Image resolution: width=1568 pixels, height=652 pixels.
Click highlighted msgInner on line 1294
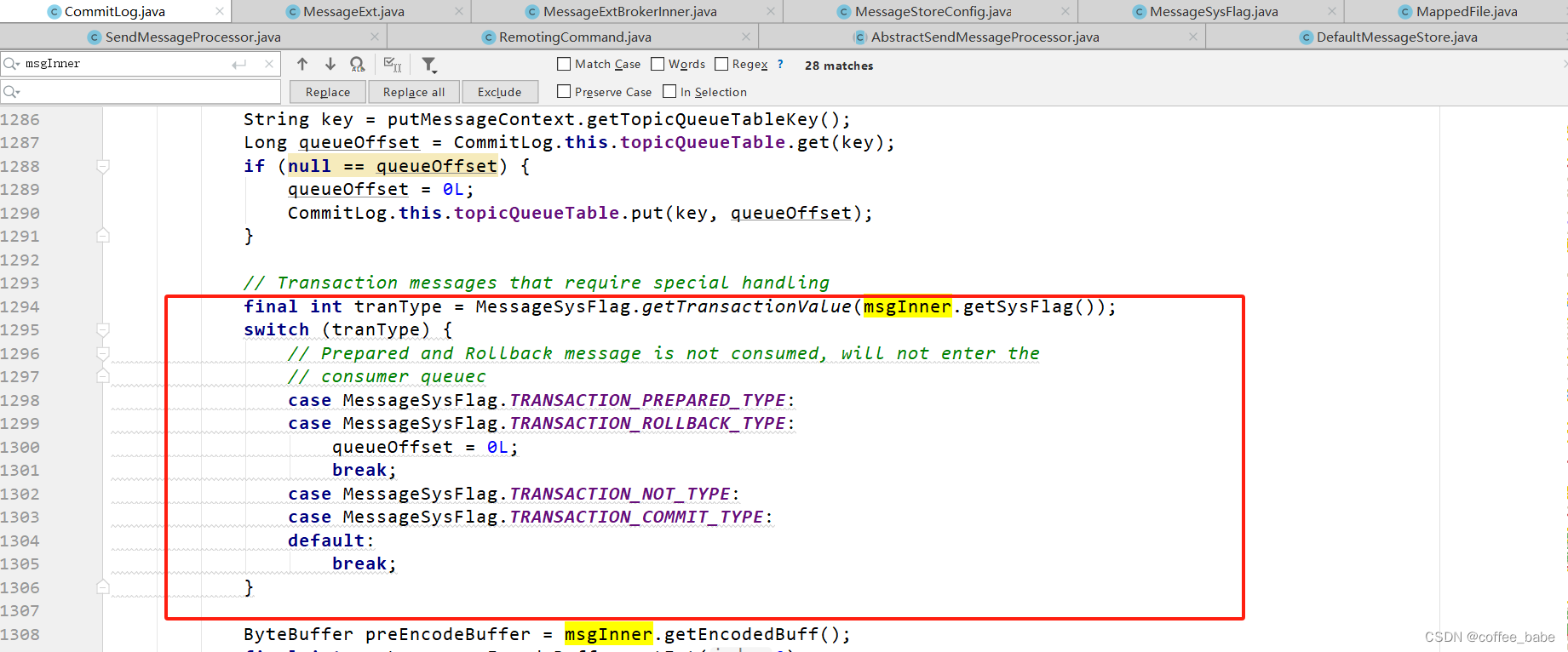pos(907,306)
